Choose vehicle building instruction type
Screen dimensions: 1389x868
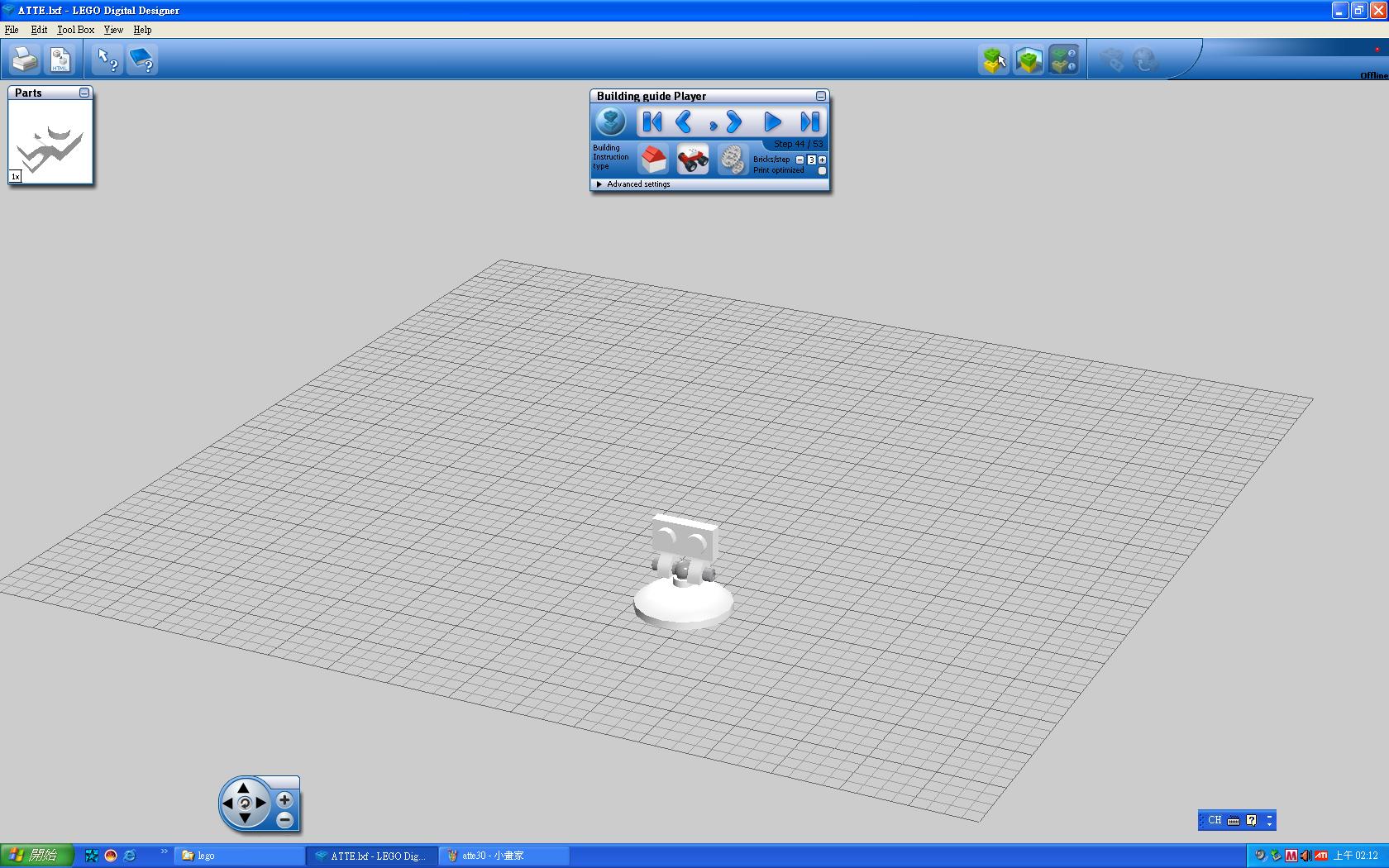click(692, 159)
